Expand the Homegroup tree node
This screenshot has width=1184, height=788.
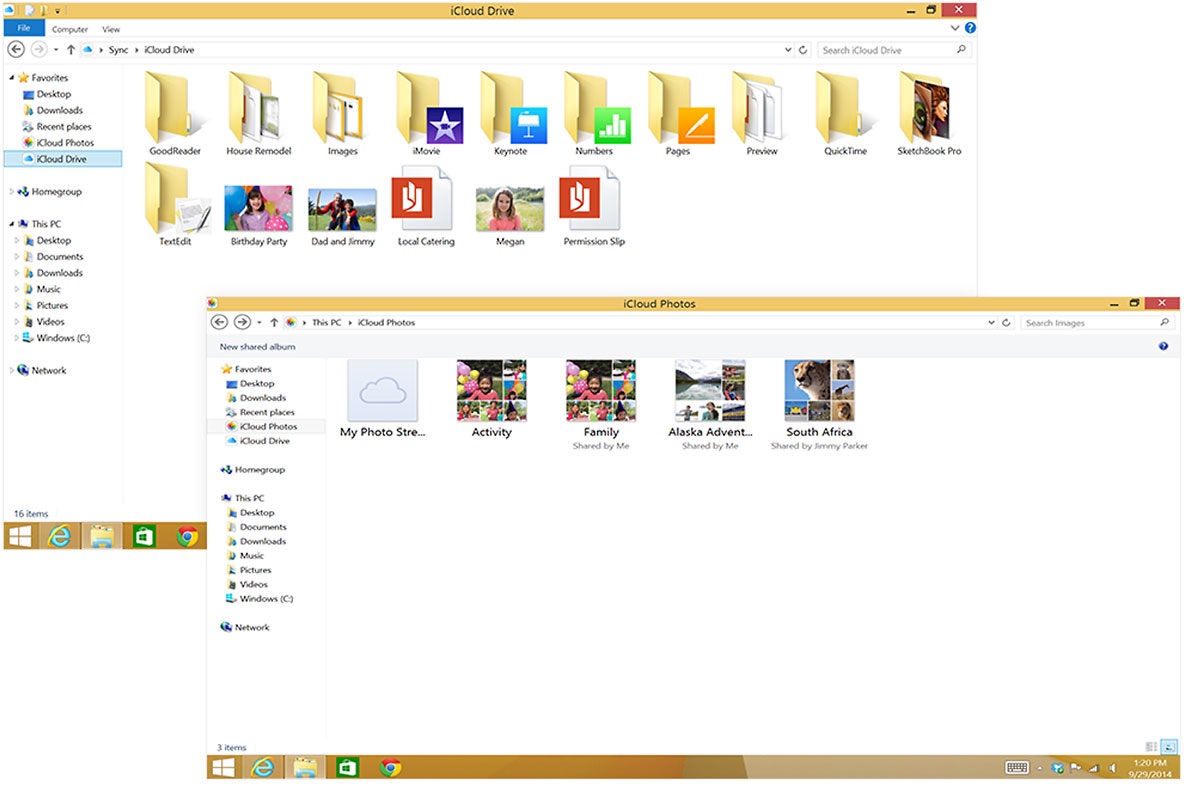(11, 192)
